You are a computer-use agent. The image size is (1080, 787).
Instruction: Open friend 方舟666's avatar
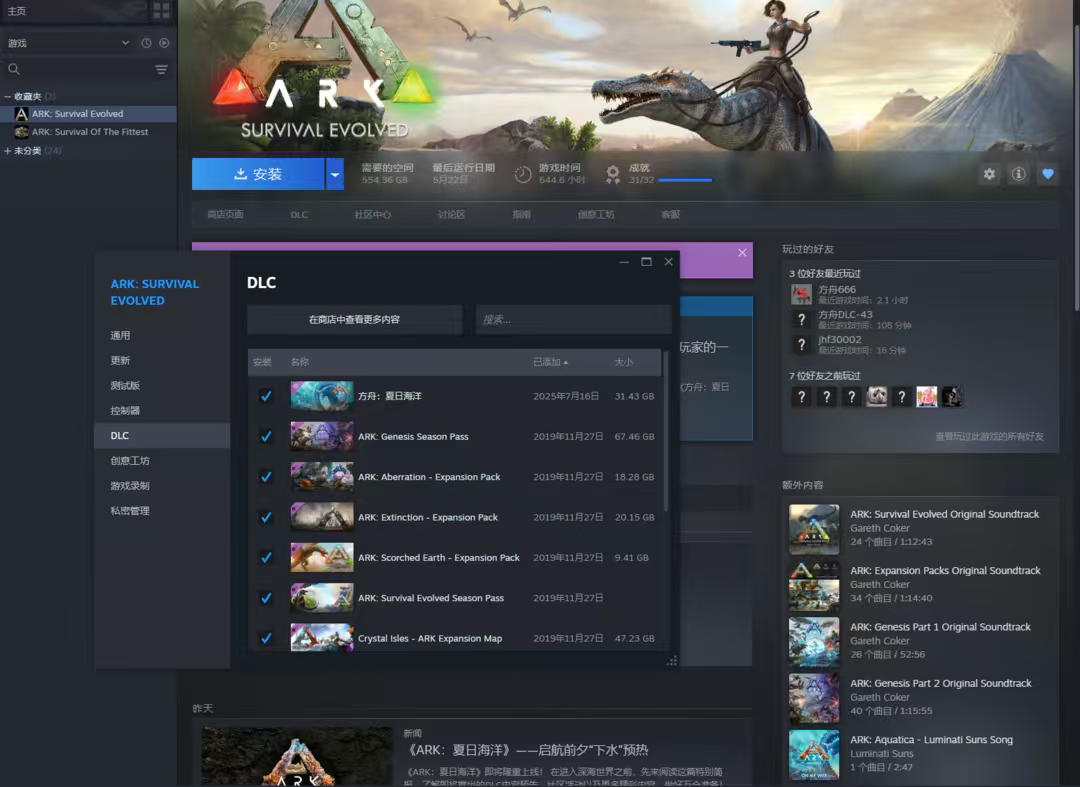coord(801,295)
